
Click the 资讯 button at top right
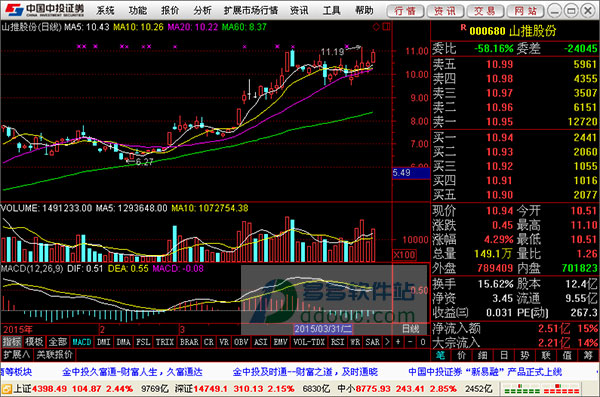pos(445,11)
